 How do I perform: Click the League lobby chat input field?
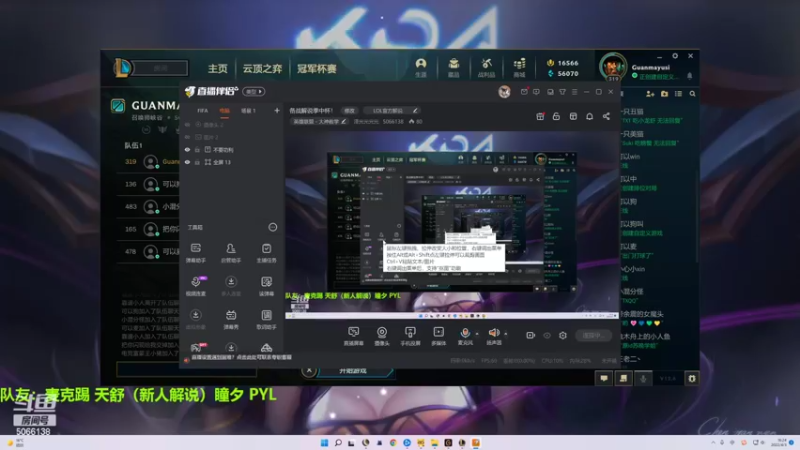click(187, 369)
